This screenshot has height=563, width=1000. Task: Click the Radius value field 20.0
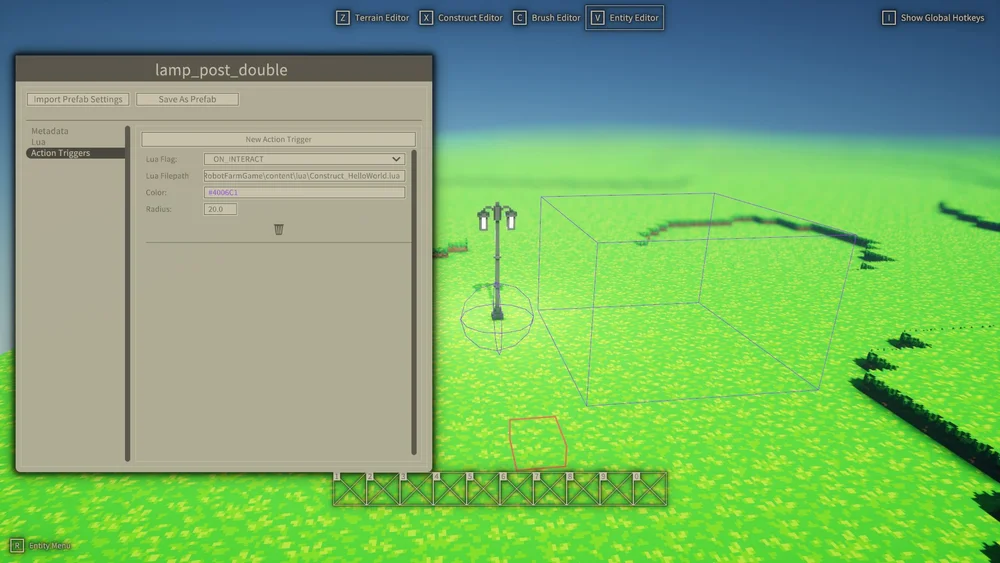220,209
